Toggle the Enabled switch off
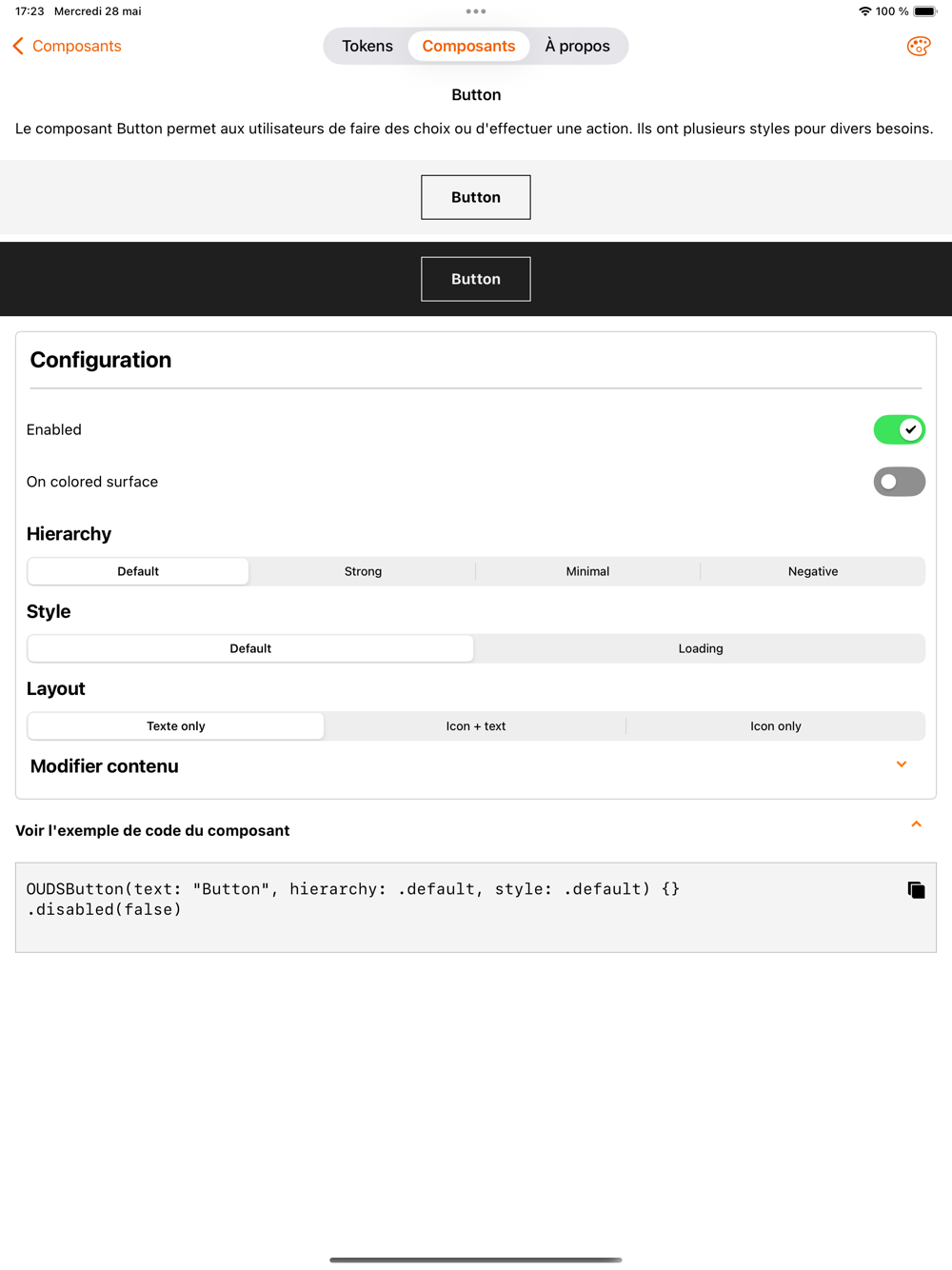The height and width of the screenshot is (1270, 952). (x=899, y=429)
